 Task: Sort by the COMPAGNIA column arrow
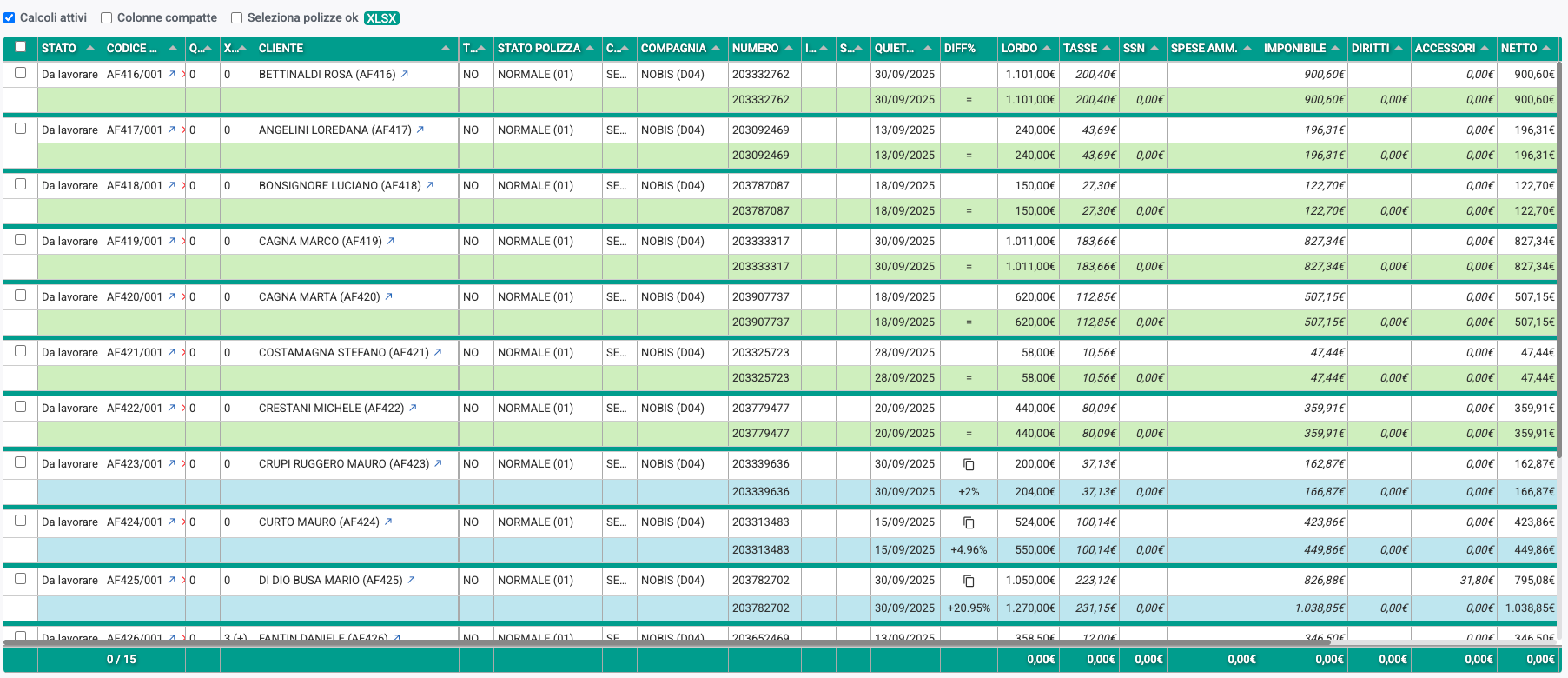[716, 49]
